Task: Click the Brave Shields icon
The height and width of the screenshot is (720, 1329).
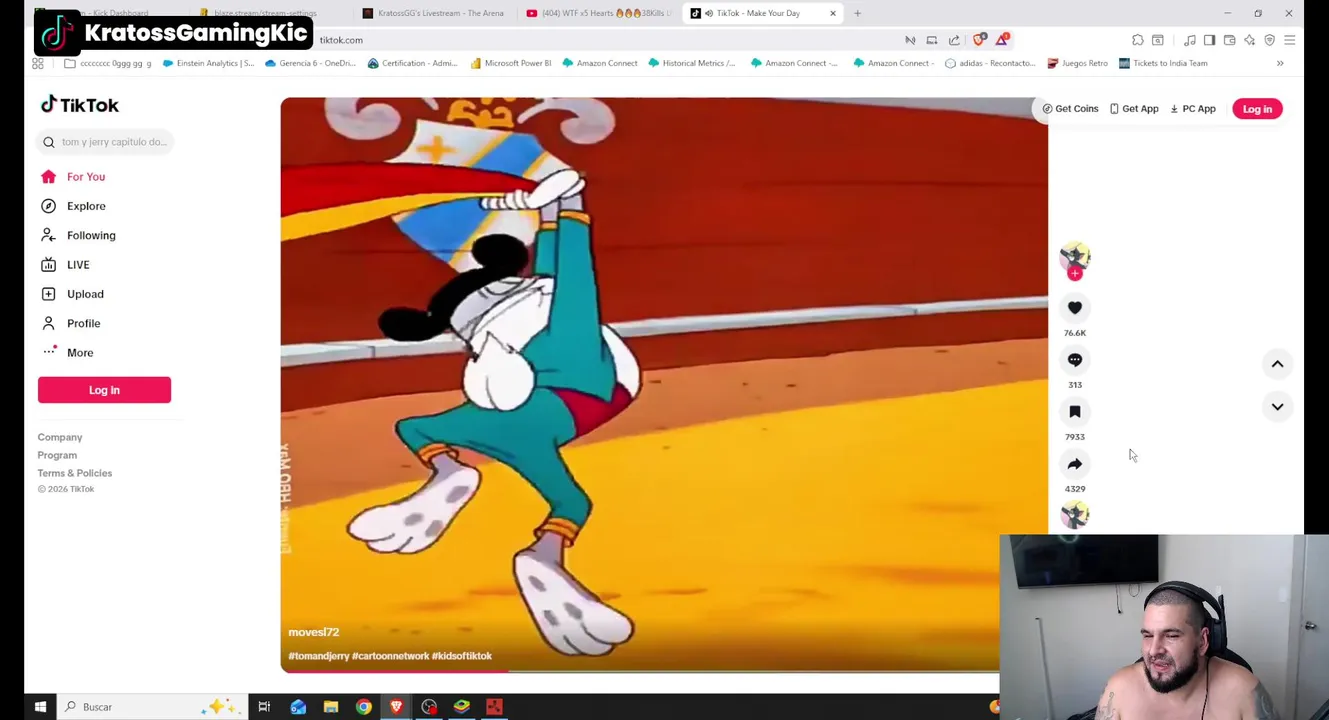Action: 979,40
